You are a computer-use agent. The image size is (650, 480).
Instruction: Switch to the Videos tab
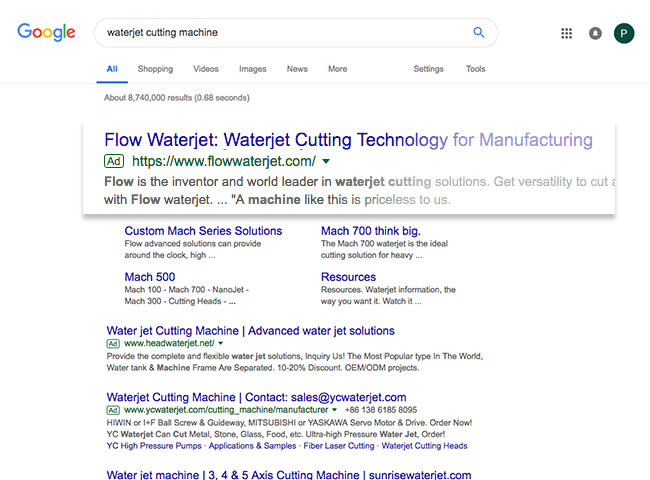(206, 69)
